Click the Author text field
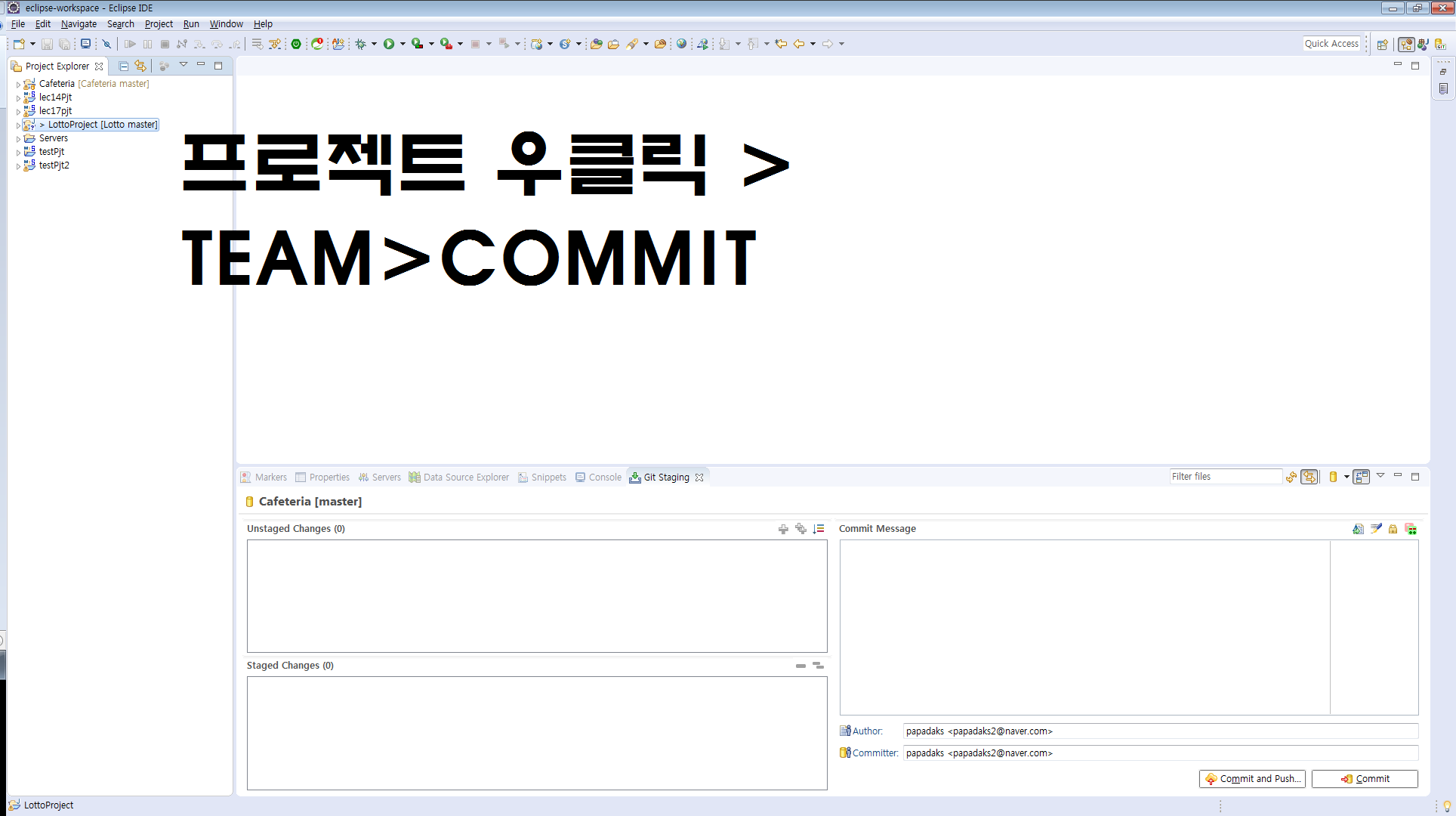Viewport: 1456px width, 816px height. [x=1160, y=731]
